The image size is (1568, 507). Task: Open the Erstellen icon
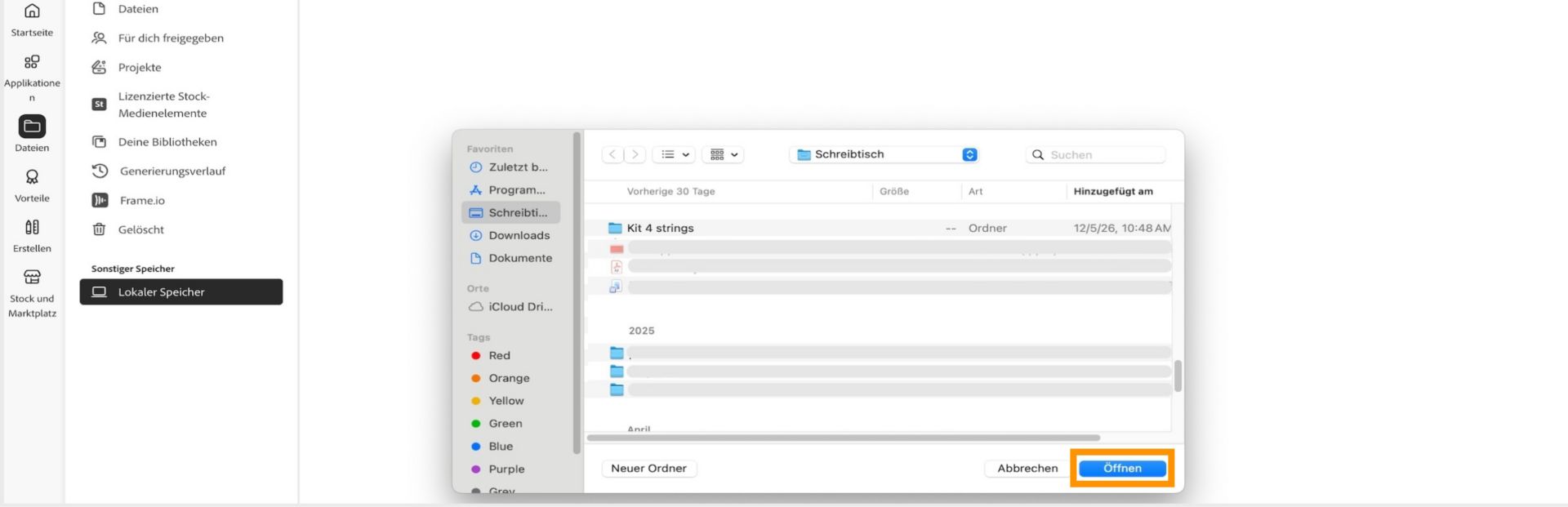[32, 227]
